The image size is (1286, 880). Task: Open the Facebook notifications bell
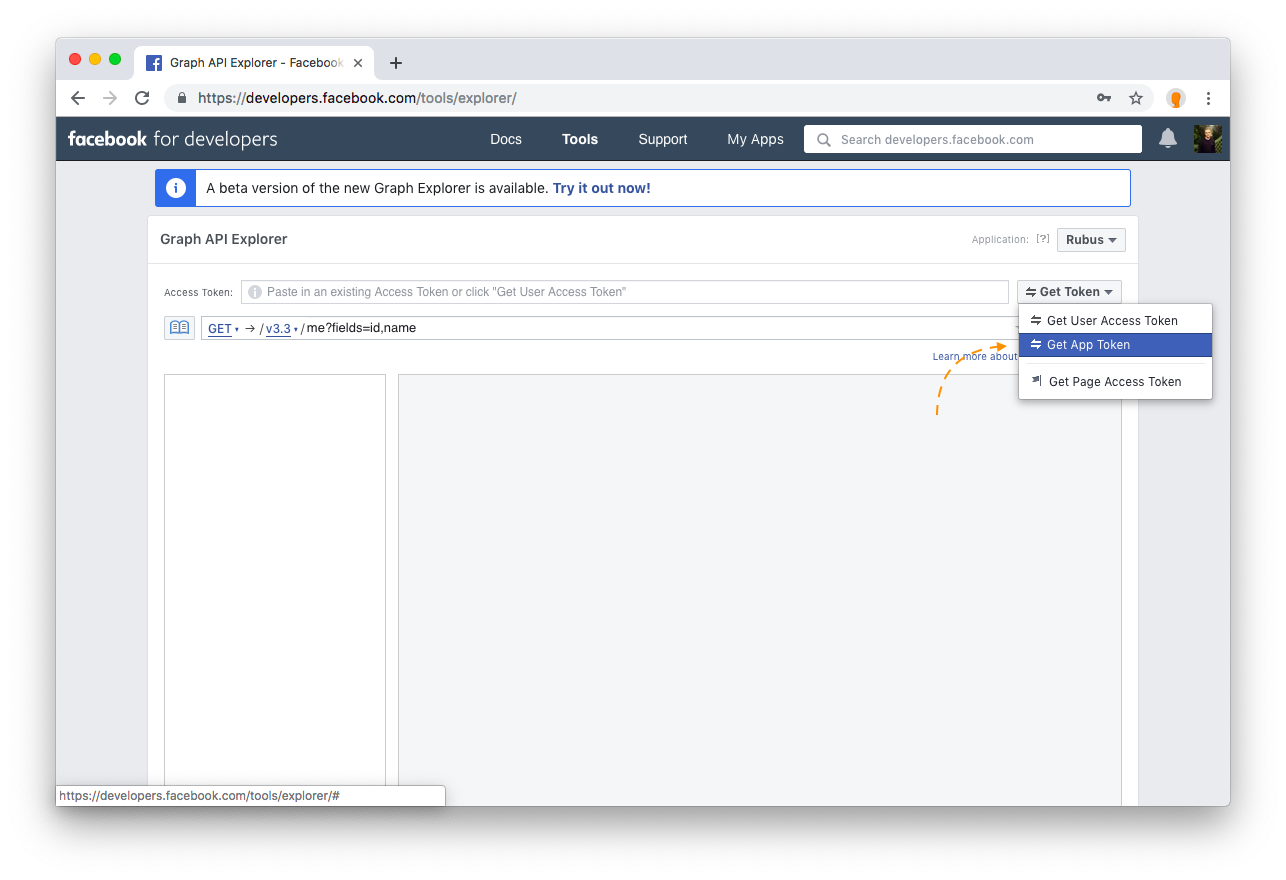coord(1168,139)
